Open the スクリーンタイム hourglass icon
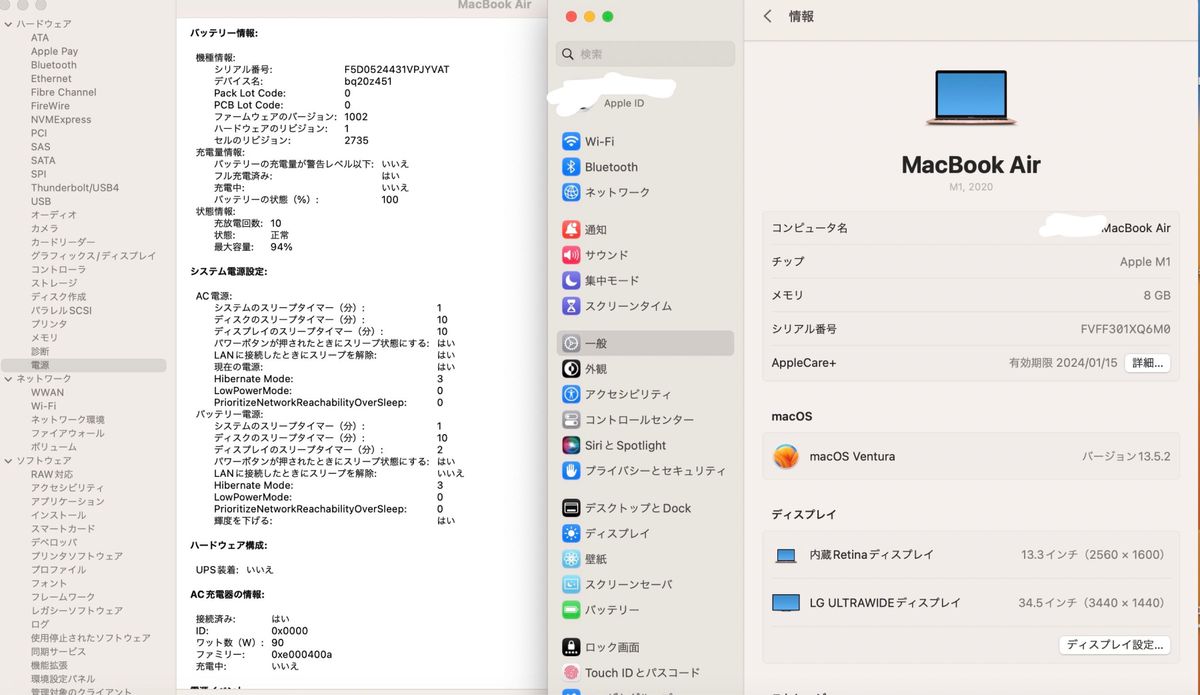Image resolution: width=1200 pixels, height=695 pixels. (571, 306)
